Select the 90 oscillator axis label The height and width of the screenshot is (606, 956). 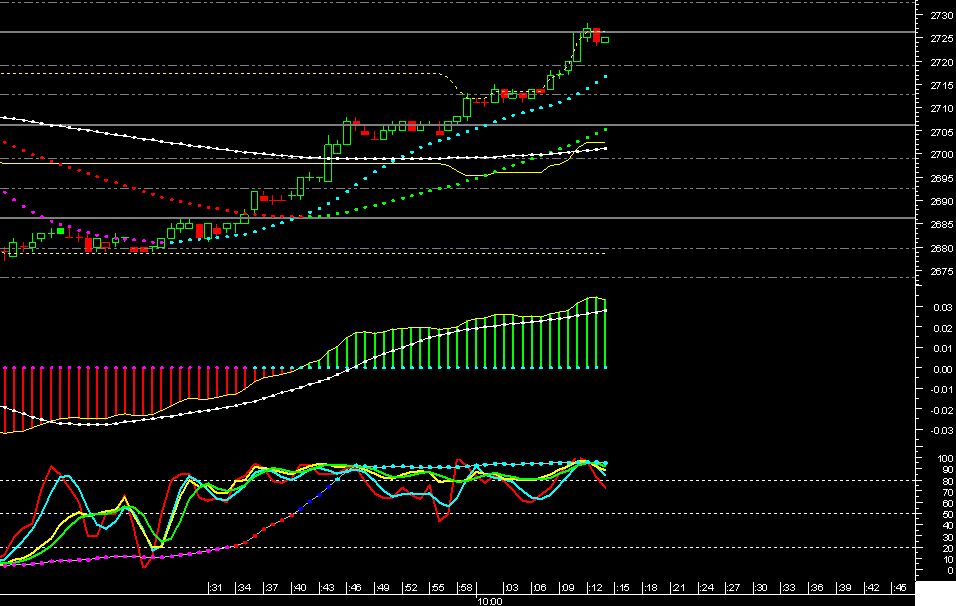click(948, 470)
